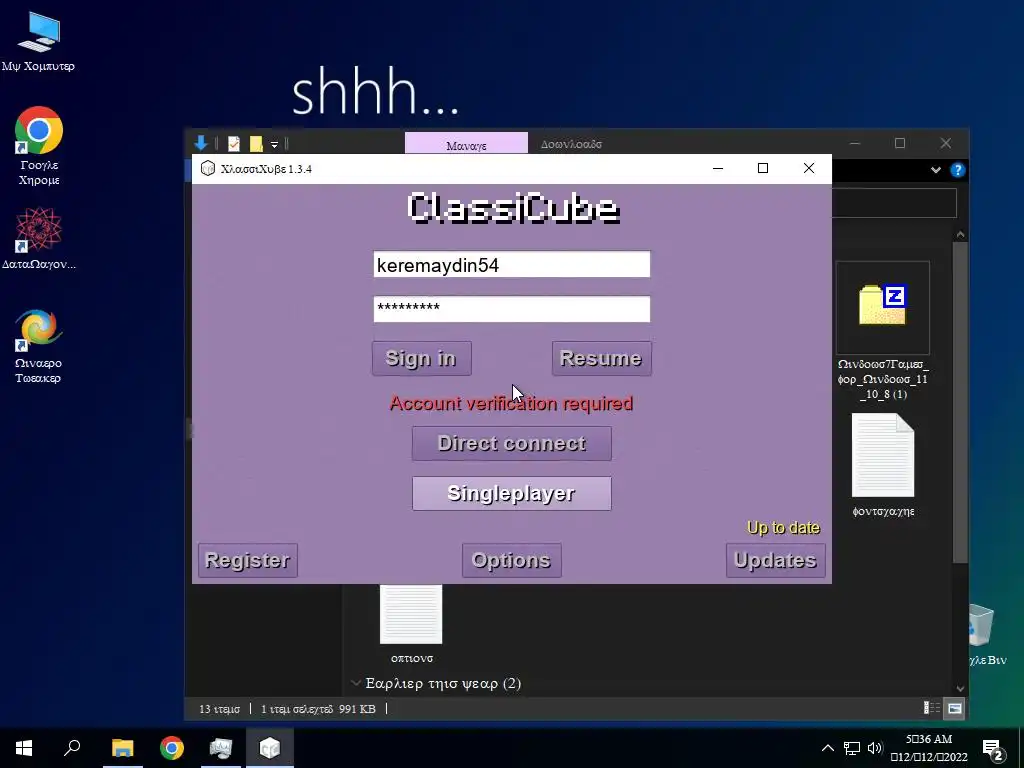Select ClassiCube taskbar icon
The height and width of the screenshot is (768, 1024).
point(270,748)
